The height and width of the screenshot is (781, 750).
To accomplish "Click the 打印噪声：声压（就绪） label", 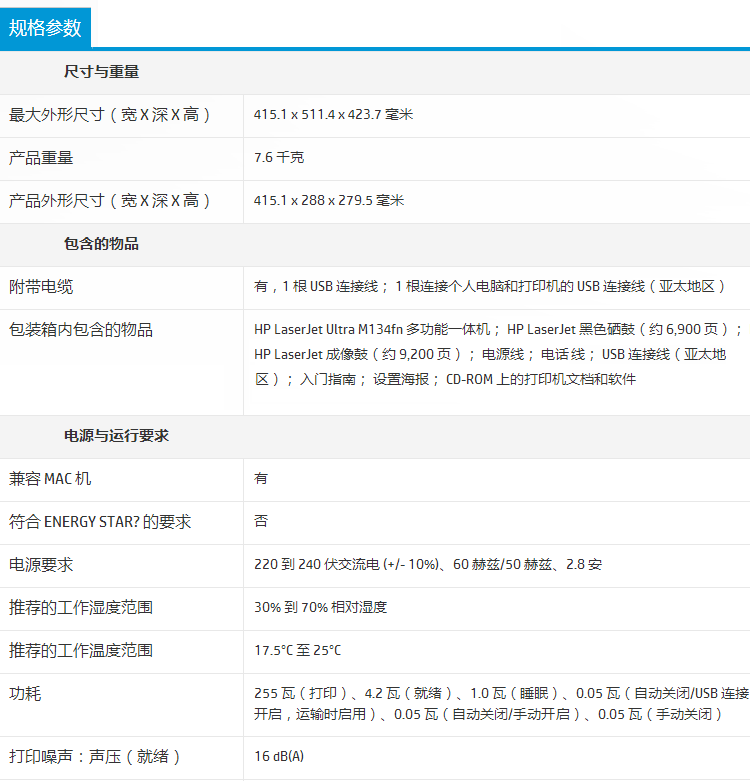I will 95,757.
